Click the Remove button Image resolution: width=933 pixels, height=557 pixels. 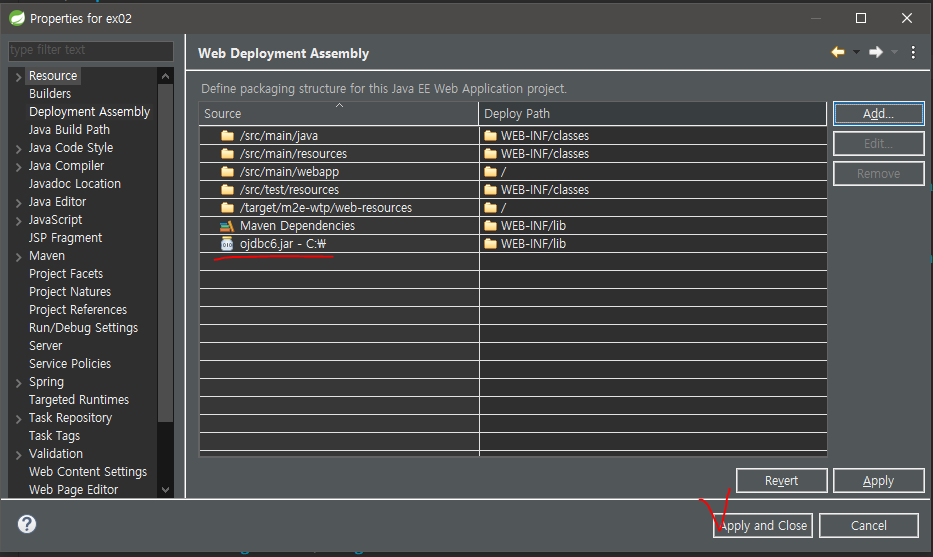coord(878,173)
